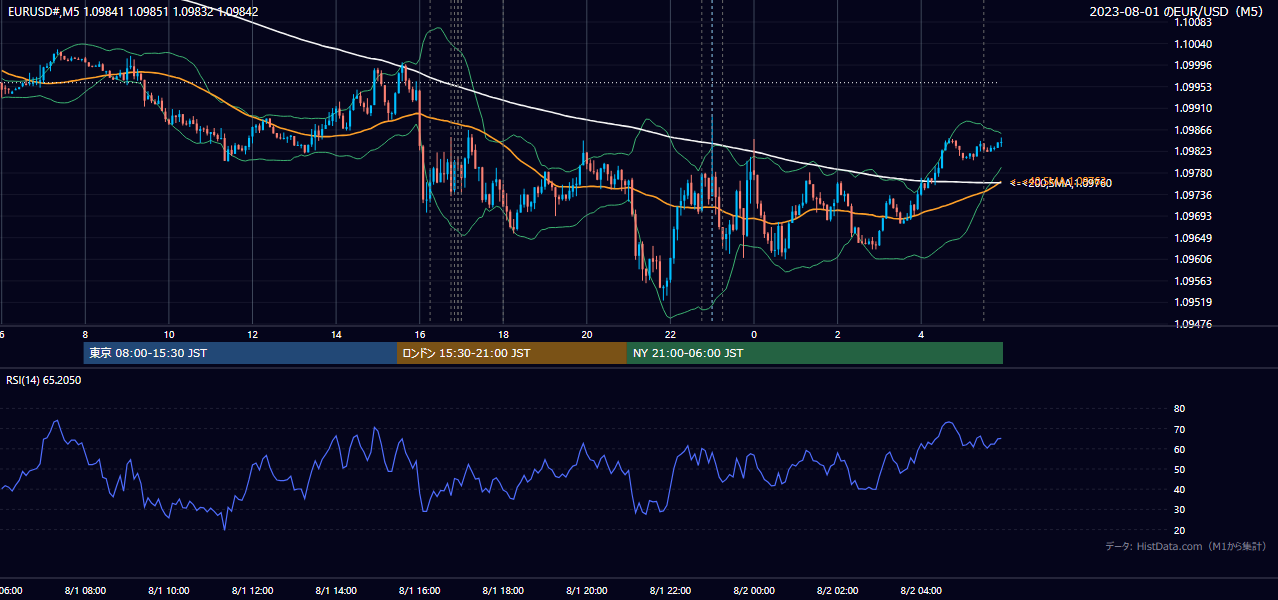
Task: Click the ロンドン 15:30-21:00 JST session bar
Action: 512,353
